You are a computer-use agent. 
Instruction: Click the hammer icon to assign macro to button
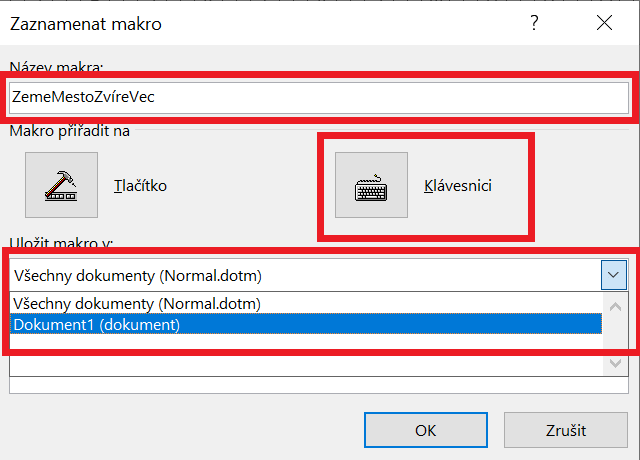pos(61,185)
